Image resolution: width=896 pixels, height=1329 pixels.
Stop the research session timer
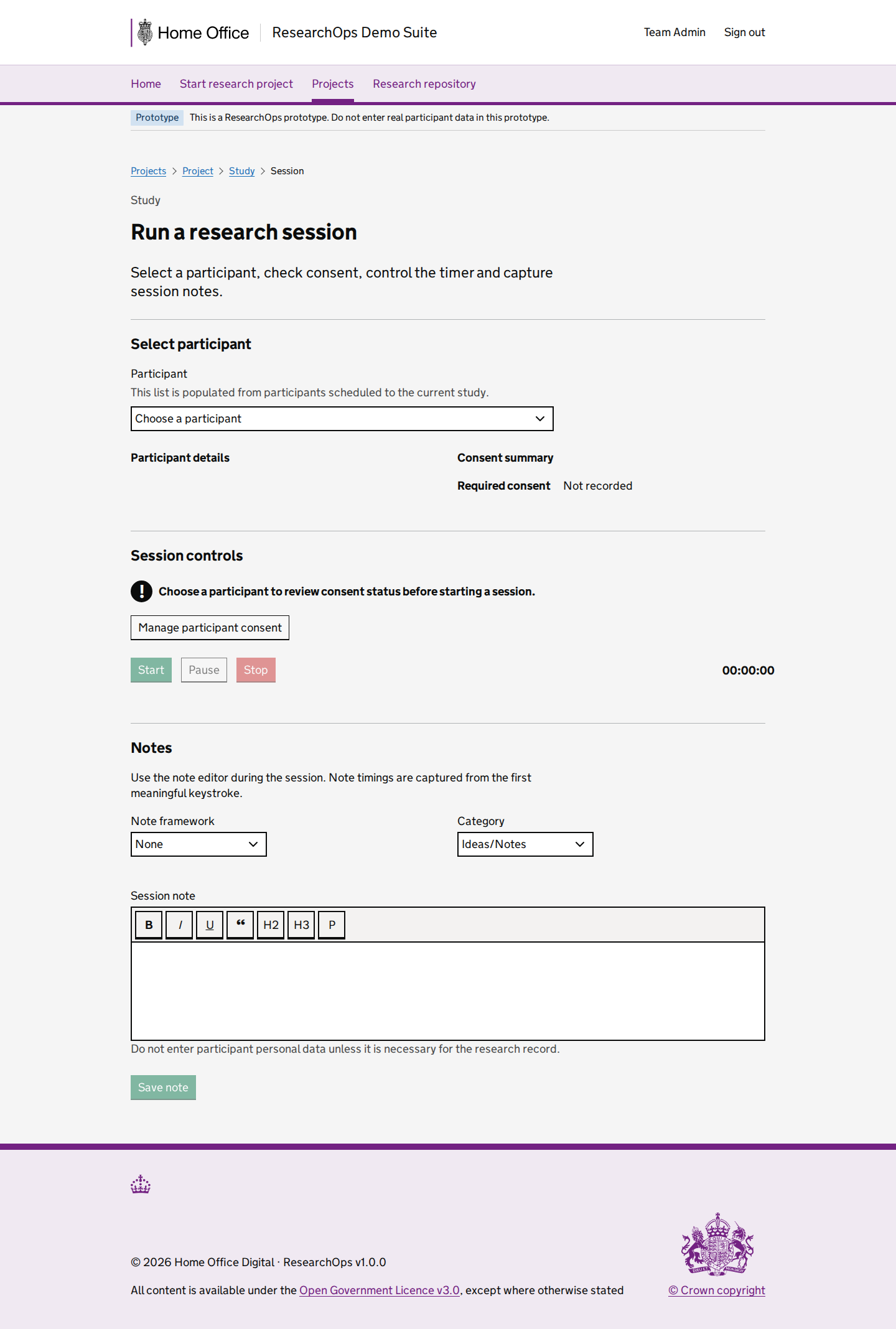[256, 669]
